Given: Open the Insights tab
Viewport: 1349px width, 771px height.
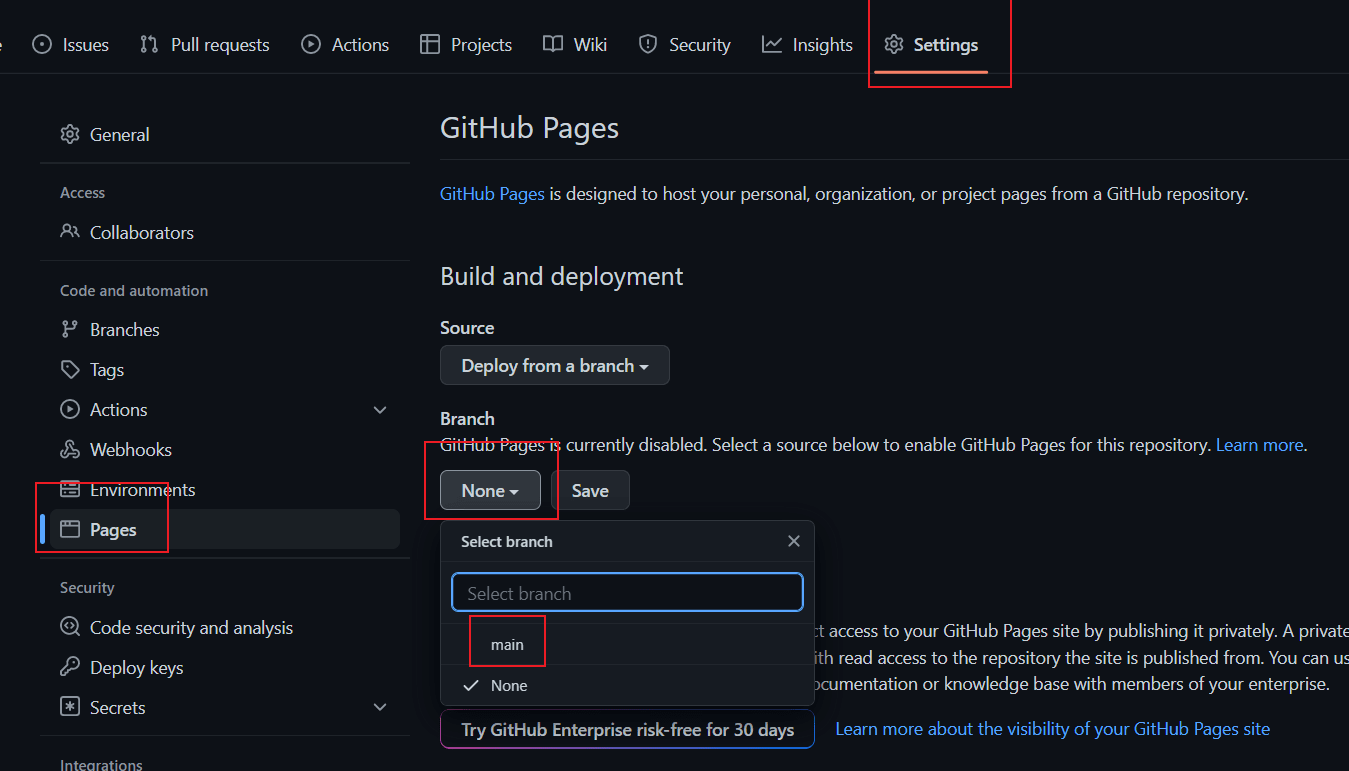Looking at the screenshot, I should (807, 44).
